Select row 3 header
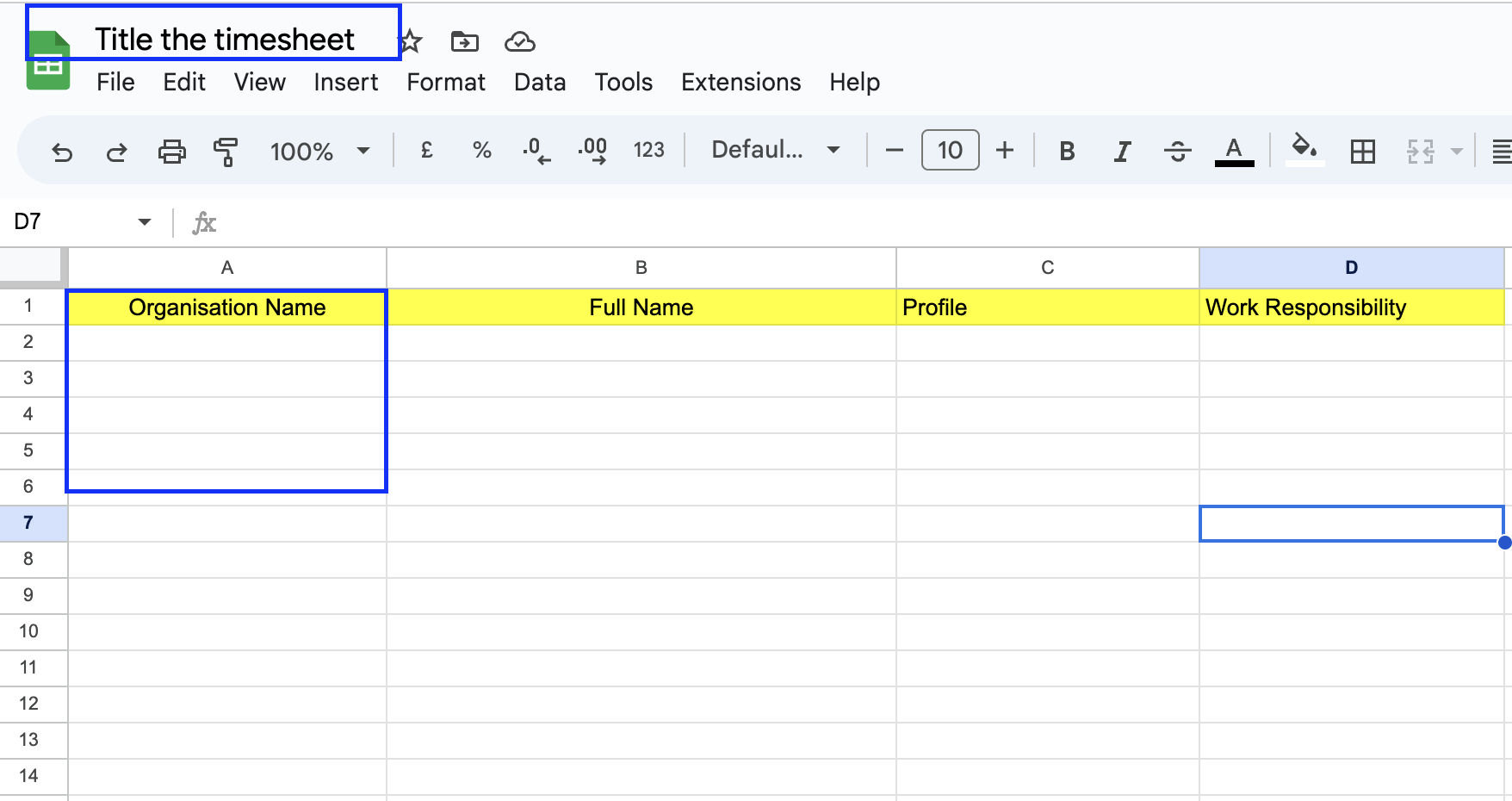The width and height of the screenshot is (1512, 801). point(34,378)
